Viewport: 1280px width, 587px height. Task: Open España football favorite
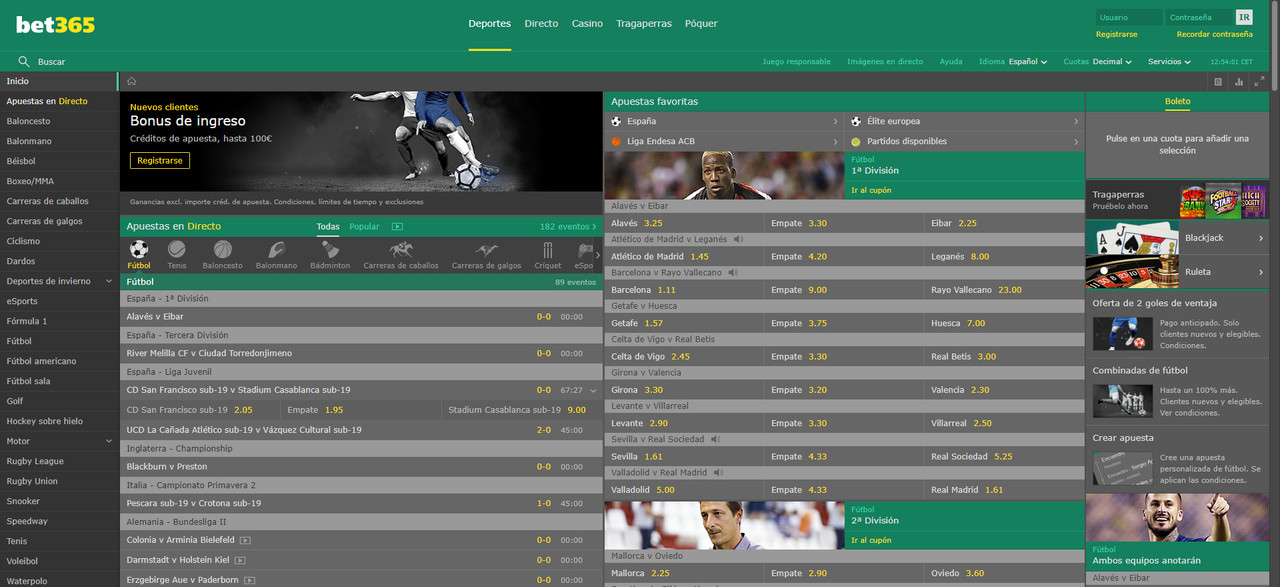[724, 121]
